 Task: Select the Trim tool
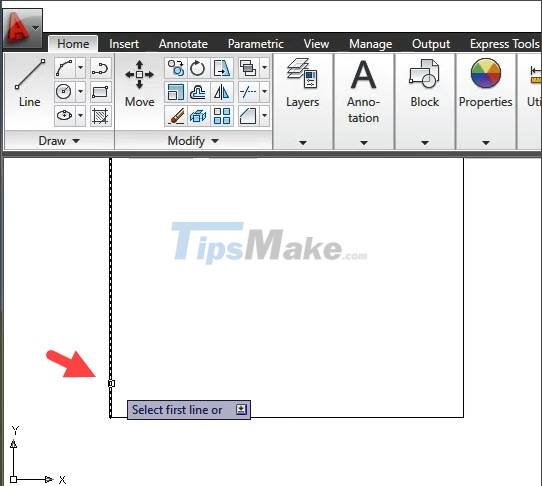point(248,92)
